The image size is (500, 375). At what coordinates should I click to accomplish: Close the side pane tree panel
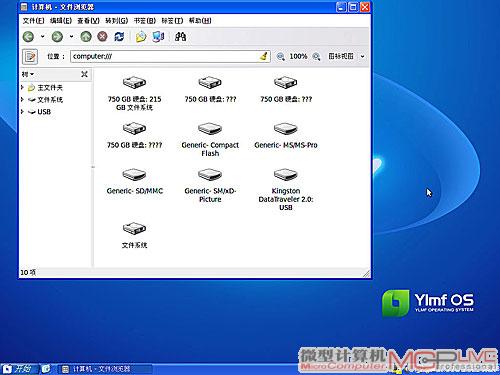pos(84,74)
